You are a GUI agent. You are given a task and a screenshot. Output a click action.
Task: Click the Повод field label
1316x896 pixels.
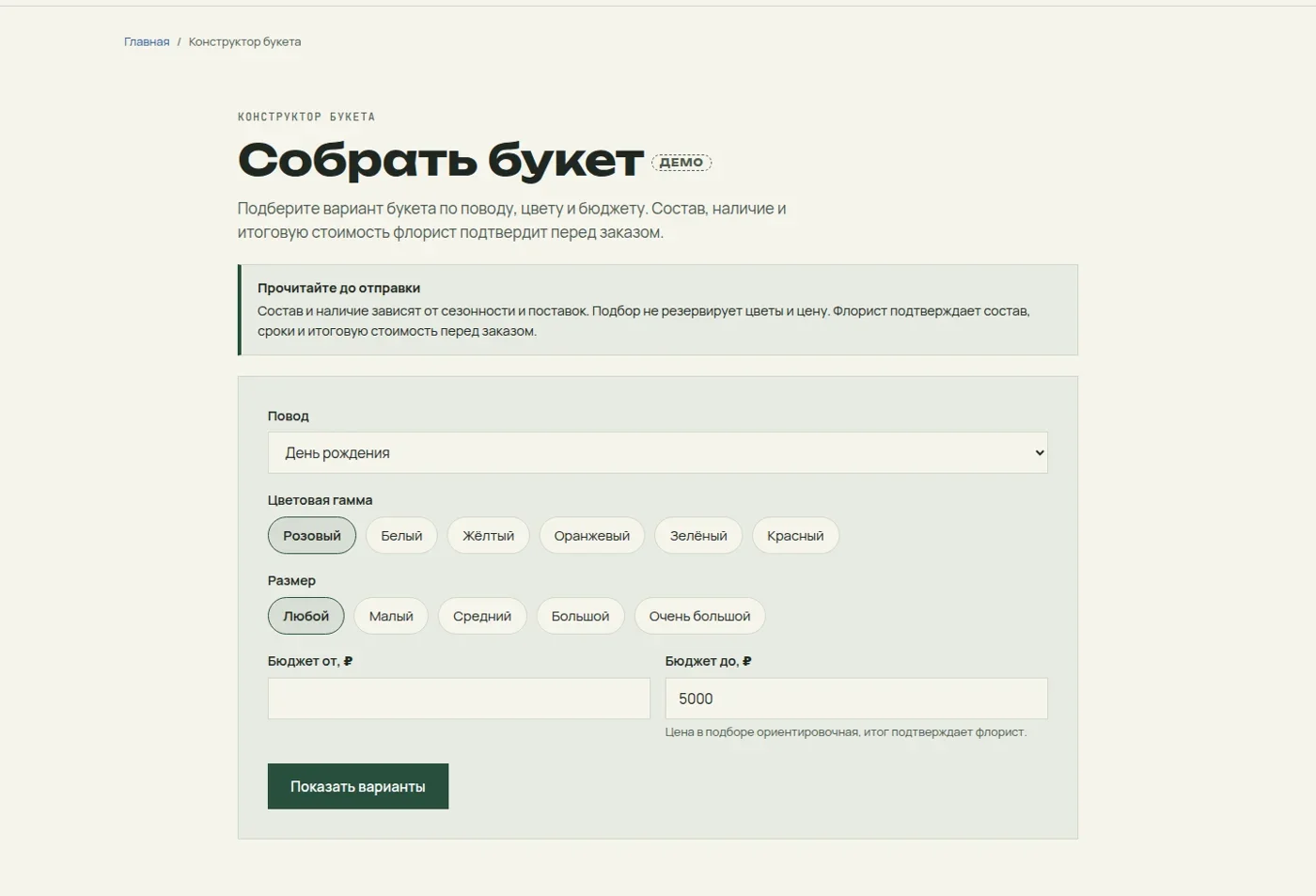tap(288, 416)
